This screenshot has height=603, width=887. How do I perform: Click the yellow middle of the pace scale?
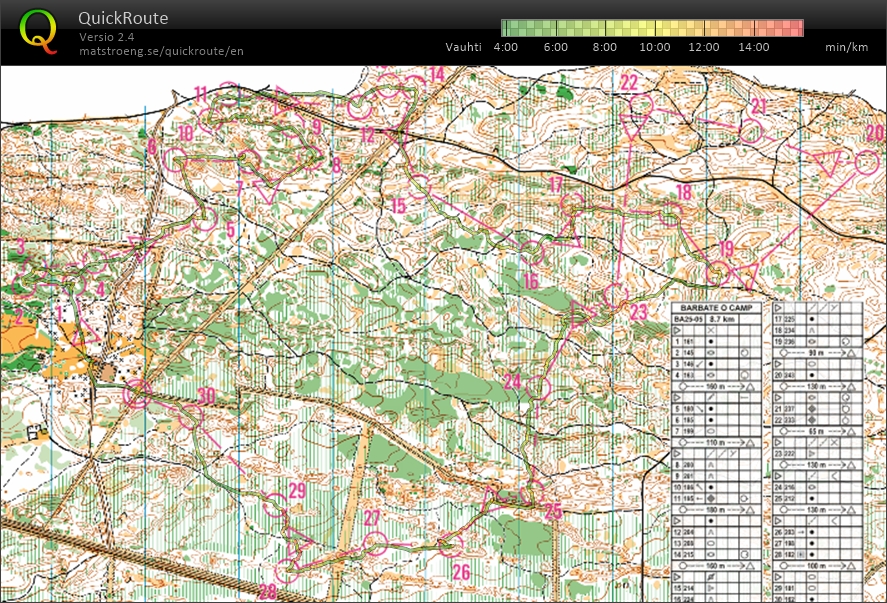652,28
